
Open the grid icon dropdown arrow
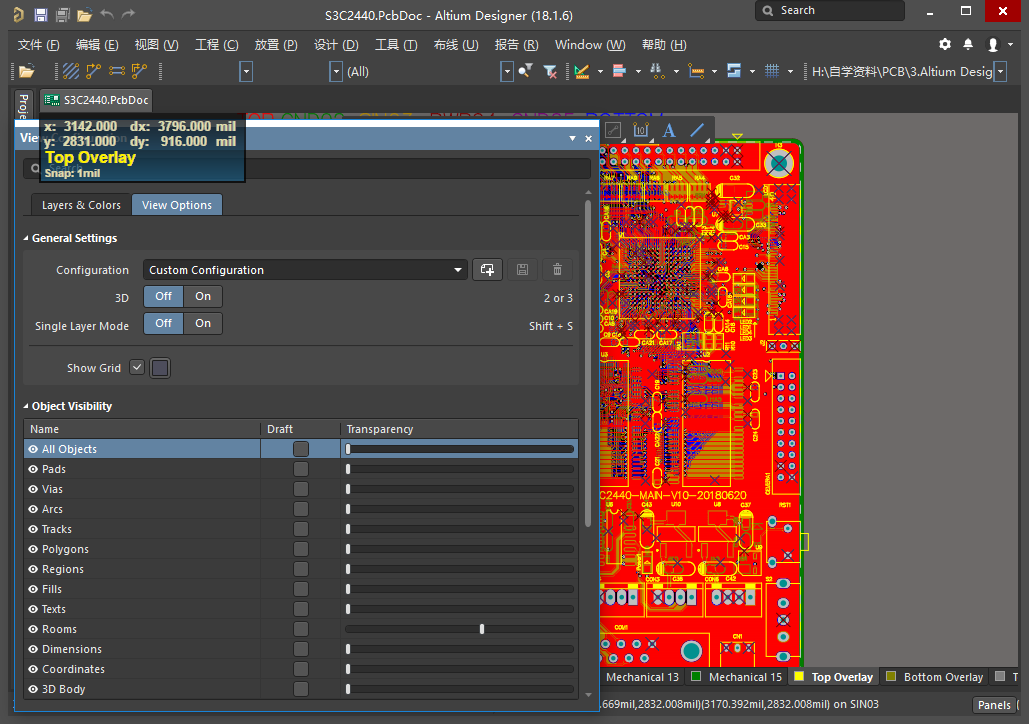[x=790, y=72]
